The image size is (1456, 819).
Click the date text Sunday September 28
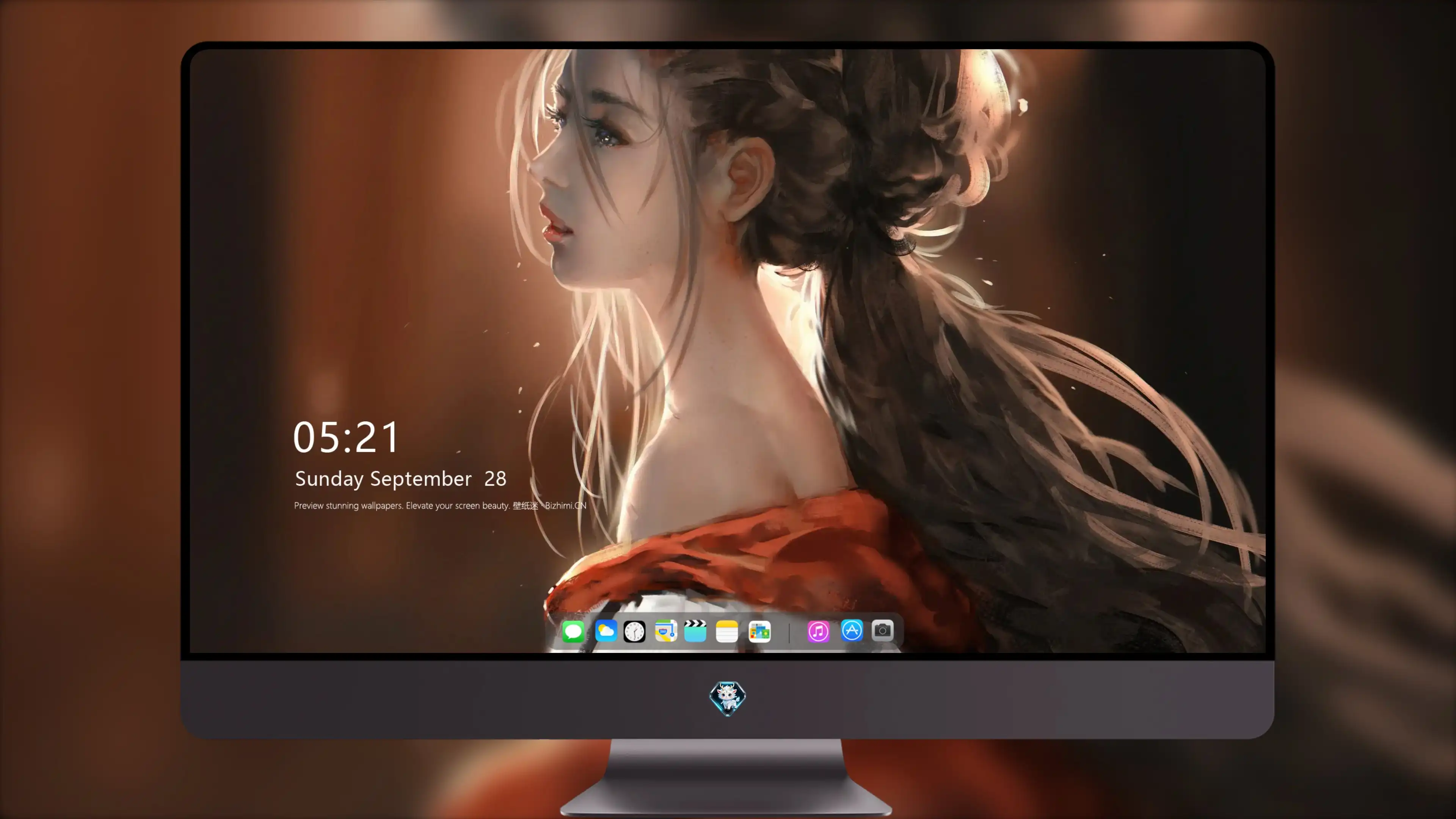tap(401, 479)
